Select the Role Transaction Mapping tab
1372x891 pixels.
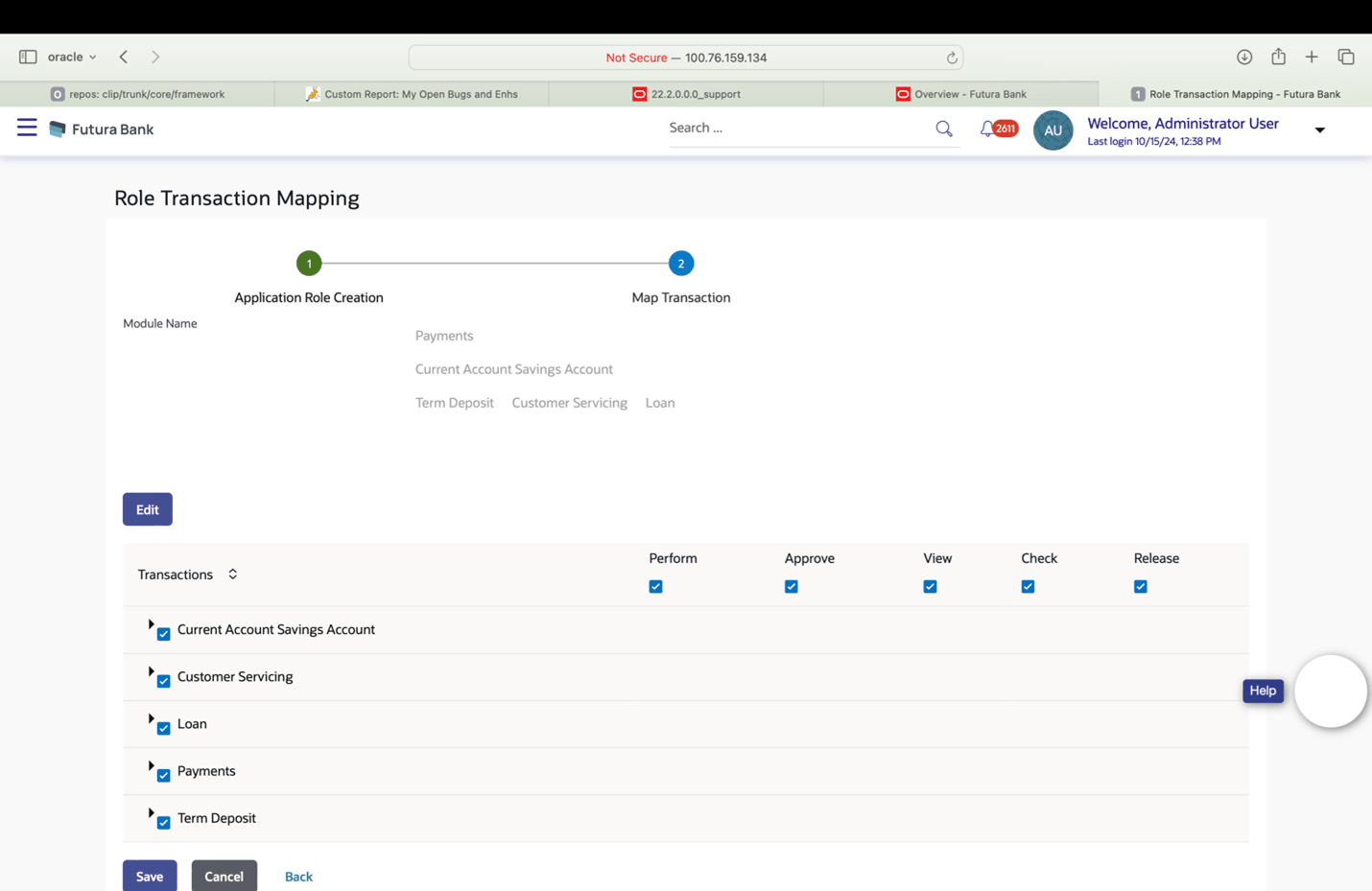(1235, 94)
